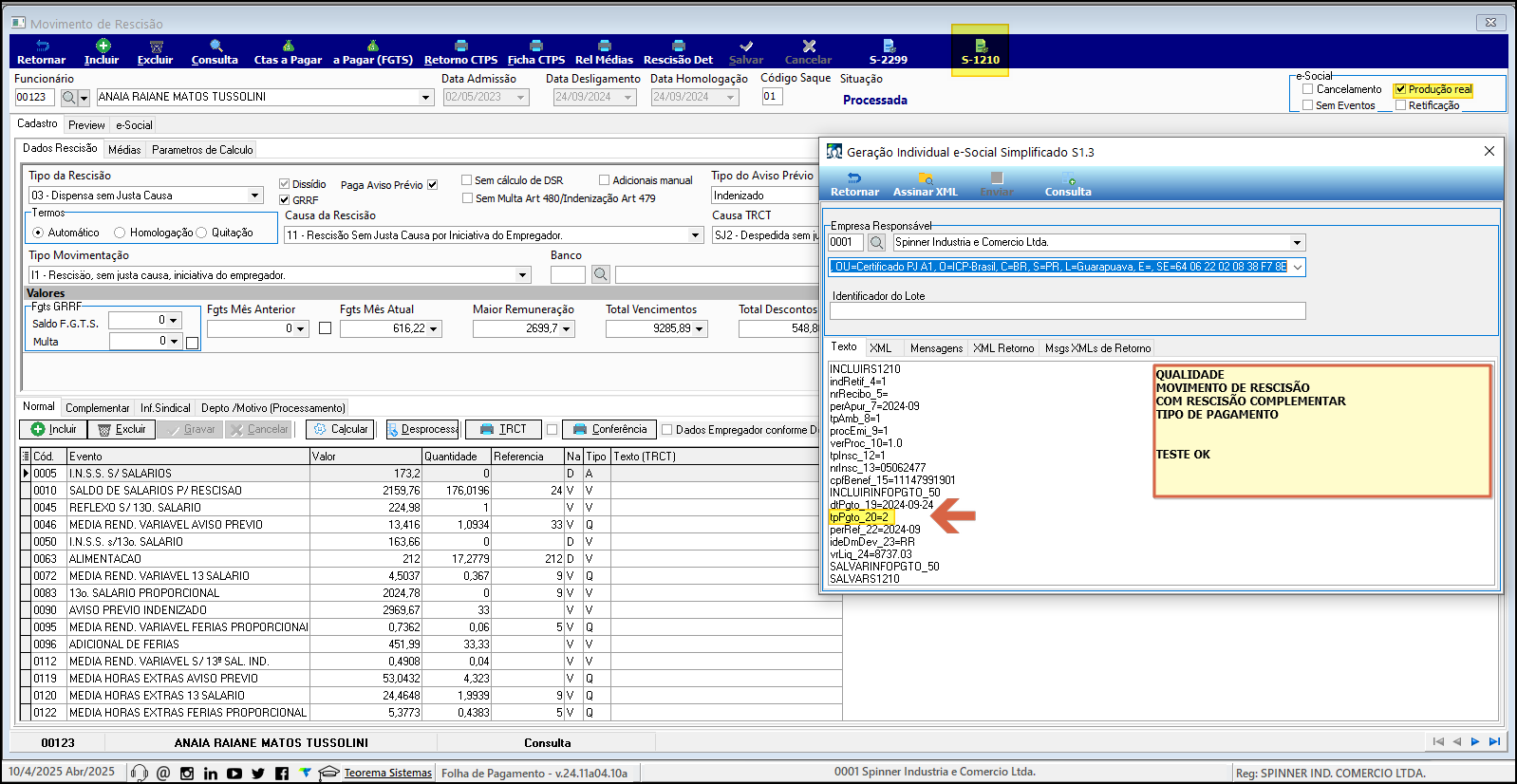Open the Médias tab
Viewport: 1517px width, 784px height.
pos(124,150)
